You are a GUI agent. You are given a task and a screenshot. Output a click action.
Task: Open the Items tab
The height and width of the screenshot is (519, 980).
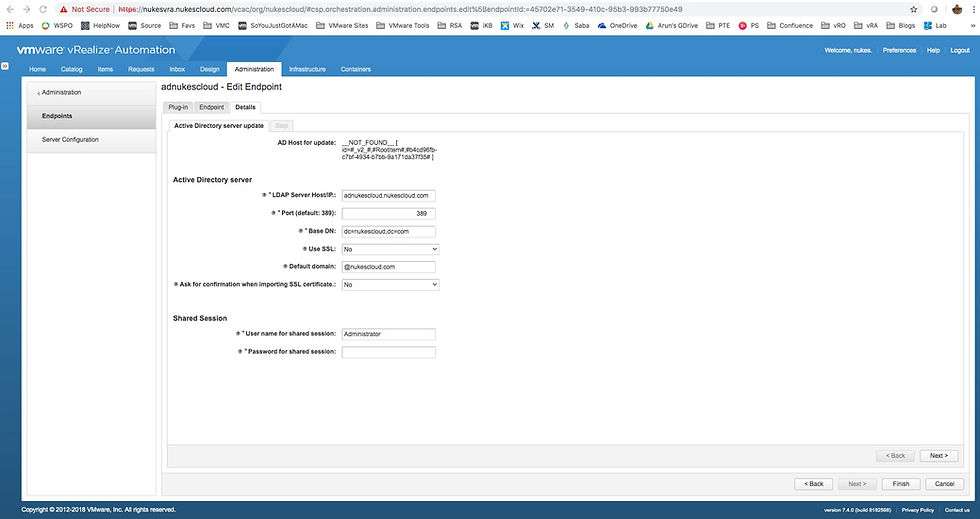[105, 69]
